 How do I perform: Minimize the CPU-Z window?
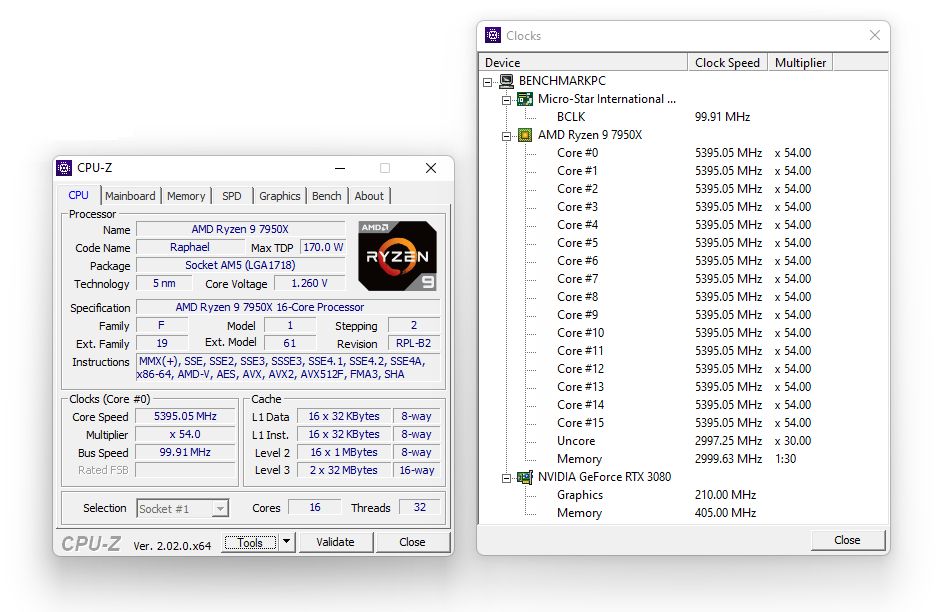tap(340, 168)
